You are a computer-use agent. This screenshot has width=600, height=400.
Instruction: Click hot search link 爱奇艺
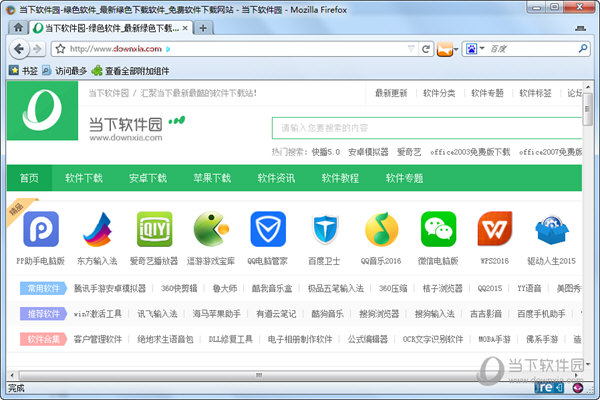click(x=409, y=152)
